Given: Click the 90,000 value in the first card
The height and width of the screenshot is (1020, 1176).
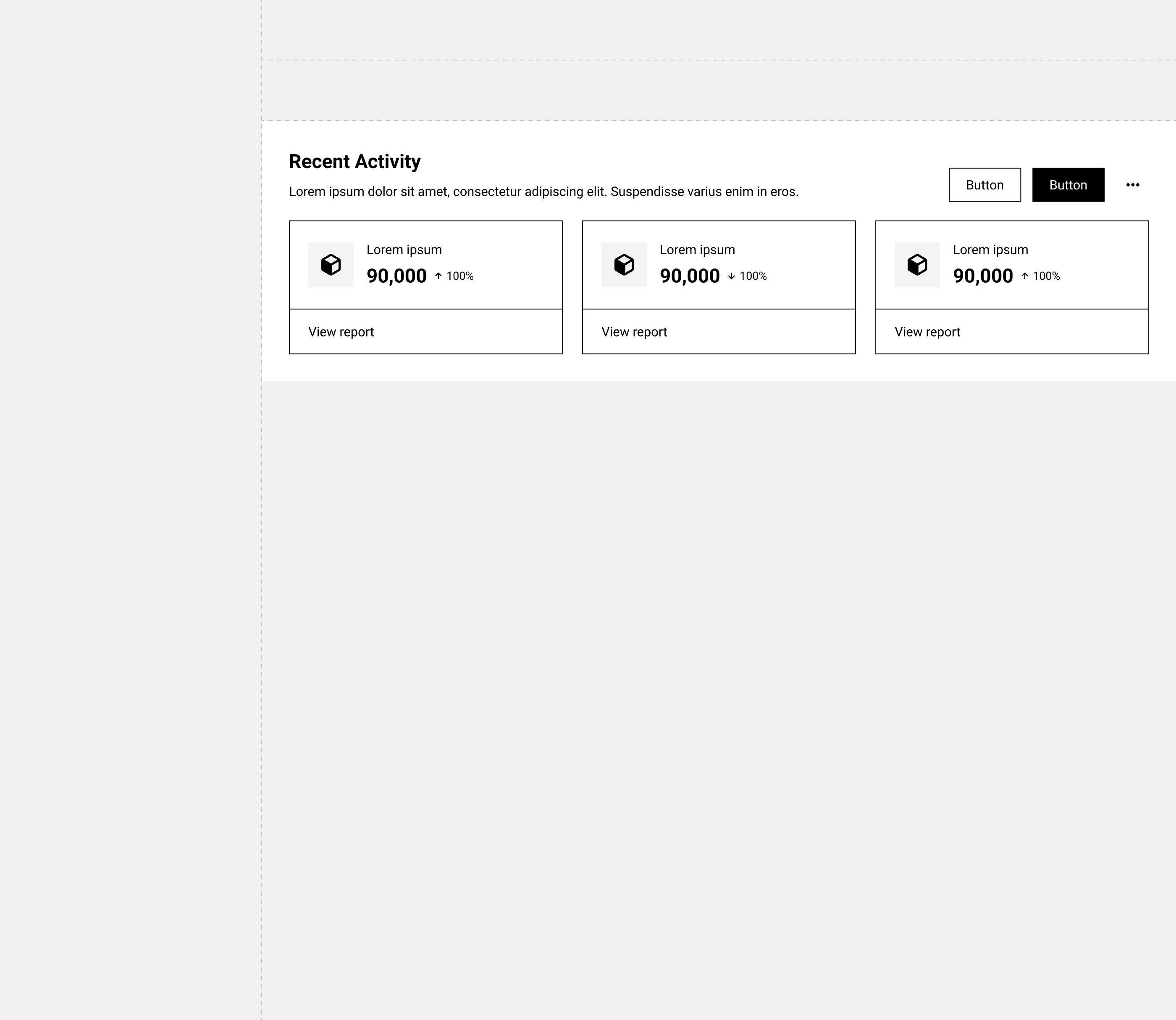Looking at the screenshot, I should pyautogui.click(x=396, y=276).
